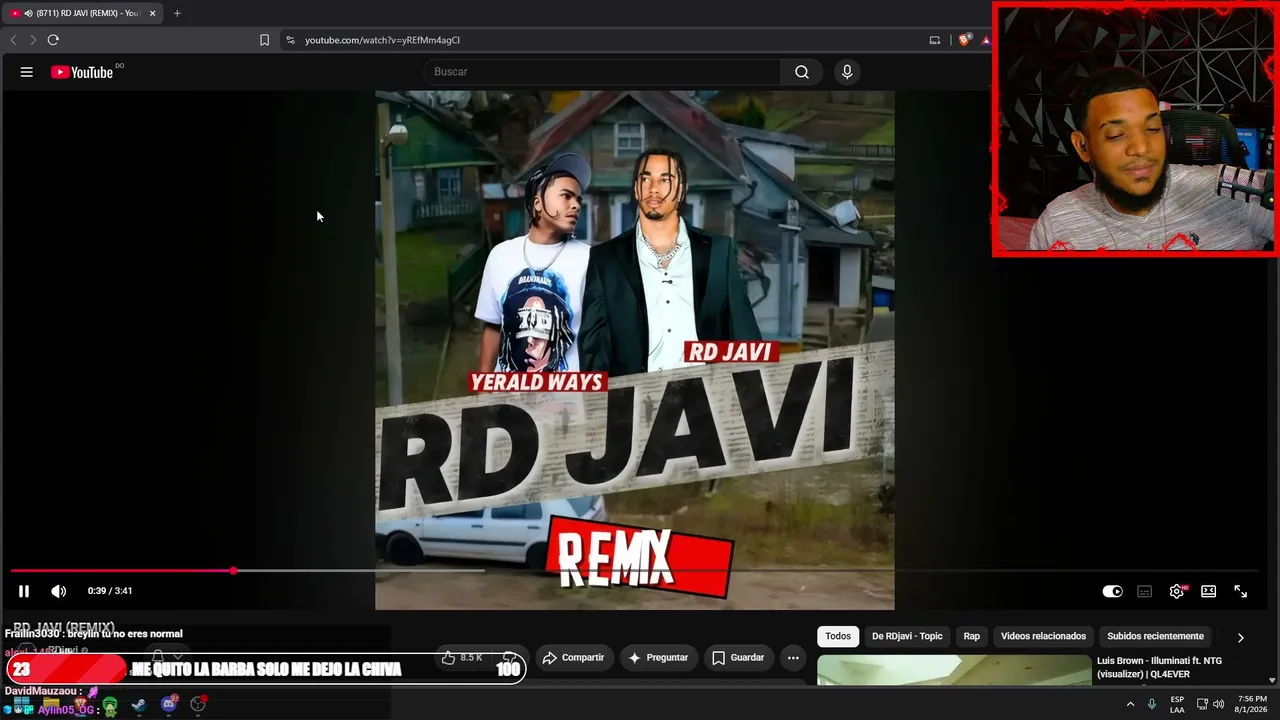Open the system volume speaker icon
This screenshot has height=720, width=1280.
click(1218, 704)
